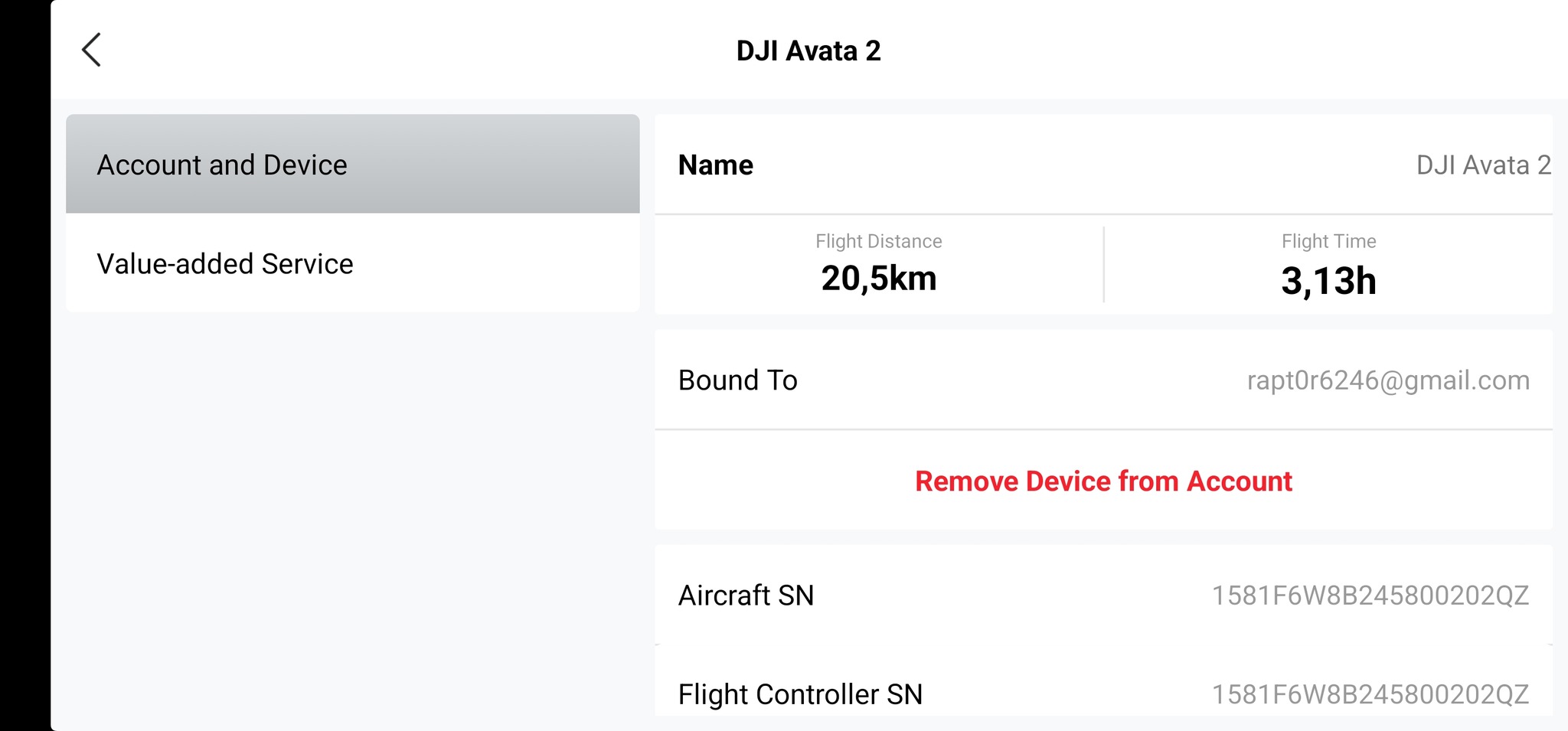This screenshot has height=731, width=1568.
Task: Tap the back arrow icon
Action: pyautogui.click(x=92, y=51)
